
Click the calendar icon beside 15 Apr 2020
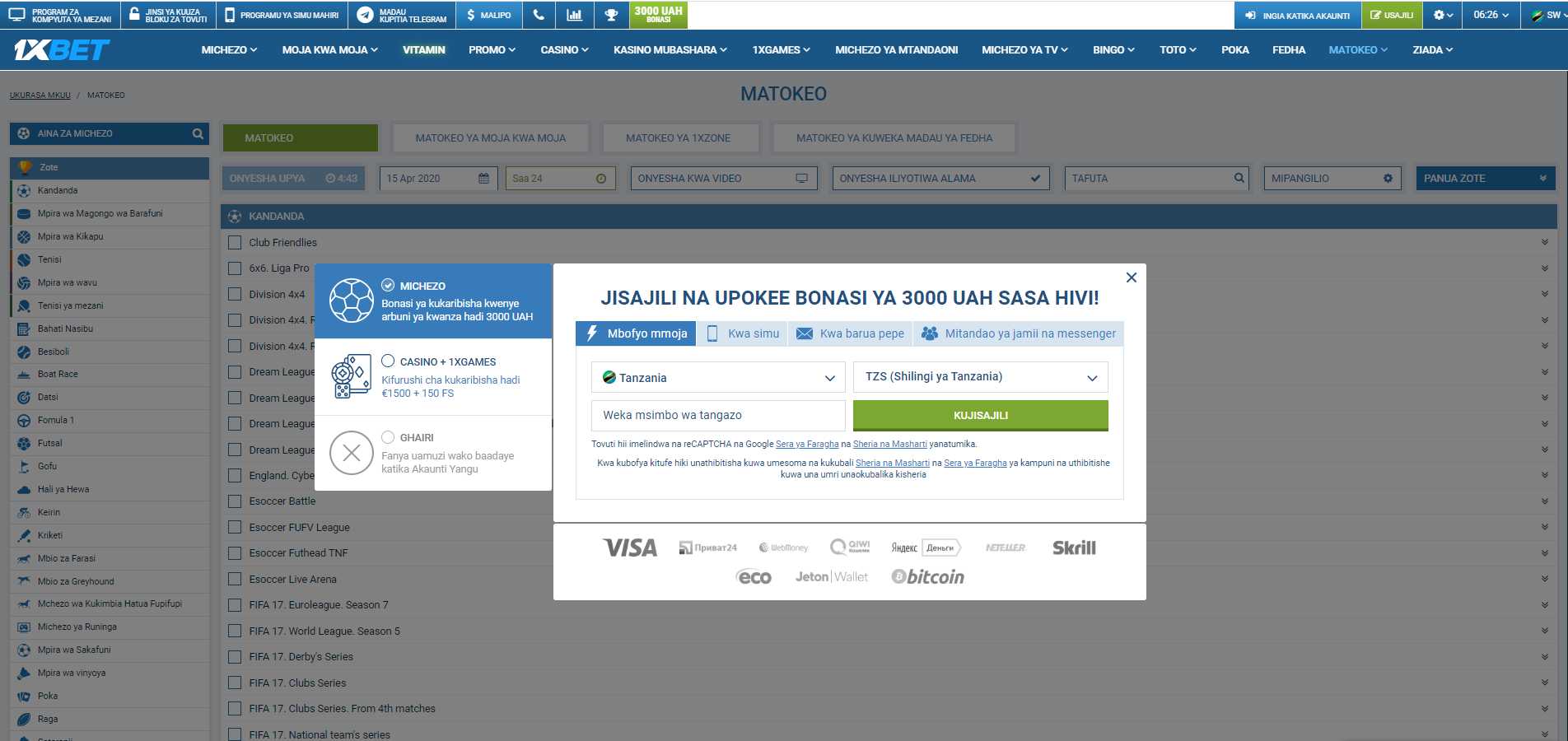click(x=483, y=179)
